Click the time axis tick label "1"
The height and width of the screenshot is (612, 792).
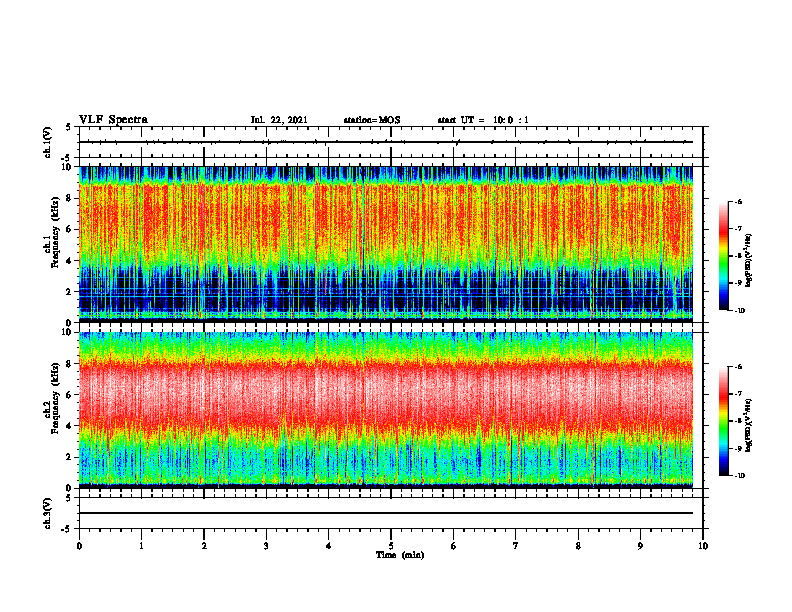(141, 546)
